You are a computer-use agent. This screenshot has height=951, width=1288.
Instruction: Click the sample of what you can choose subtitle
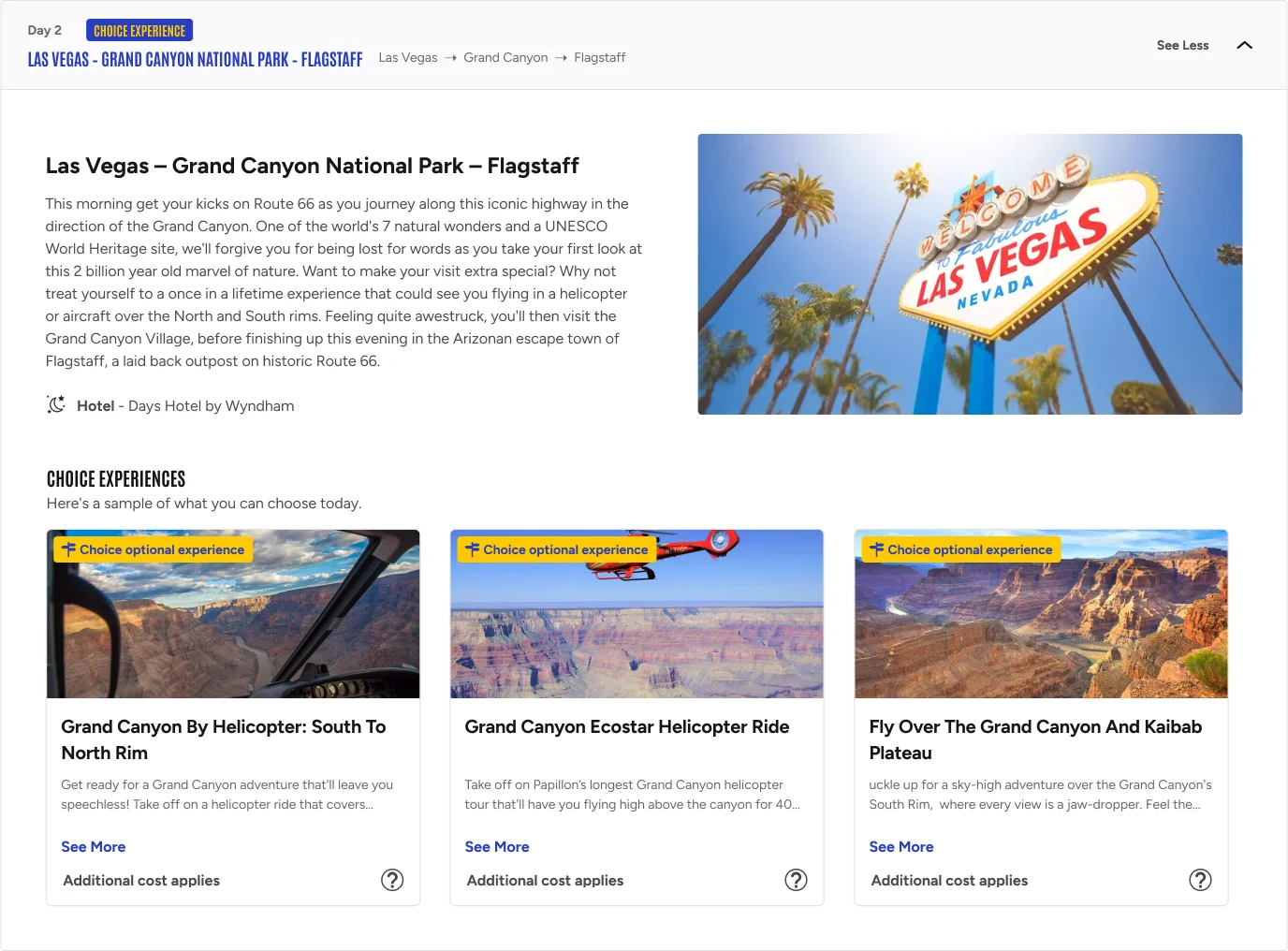[x=204, y=504]
